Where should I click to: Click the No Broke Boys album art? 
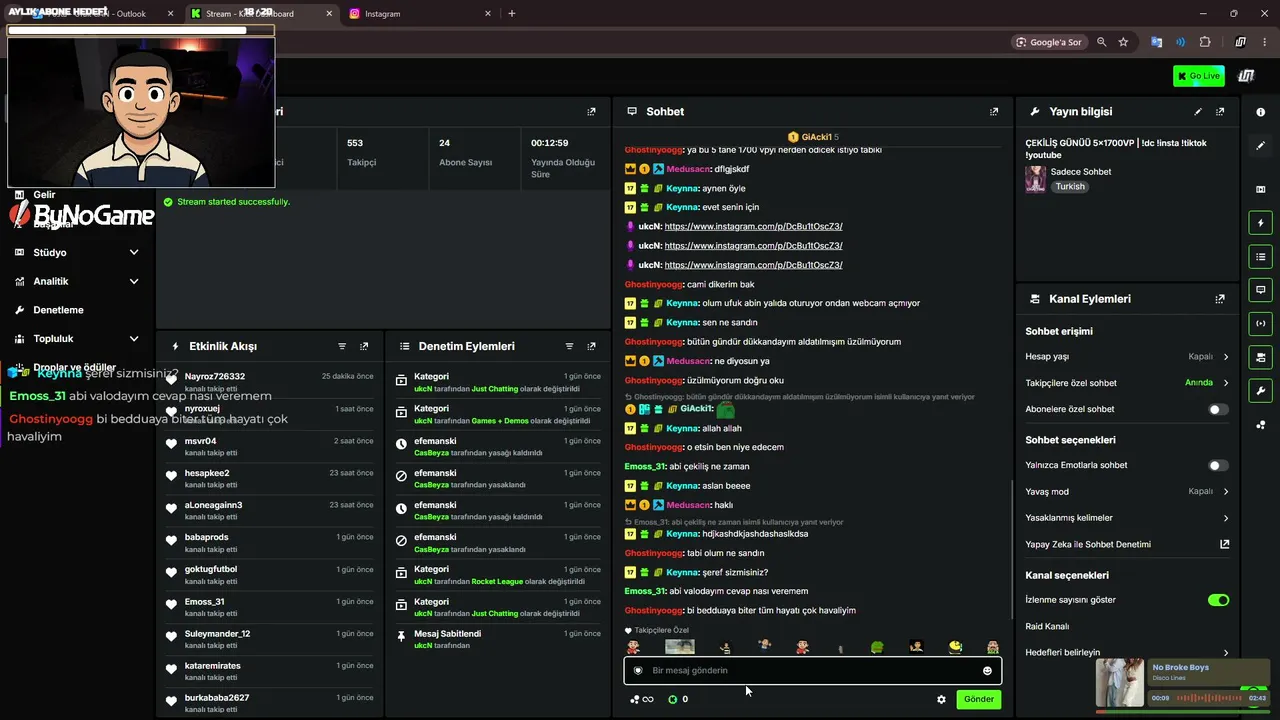pos(1120,683)
